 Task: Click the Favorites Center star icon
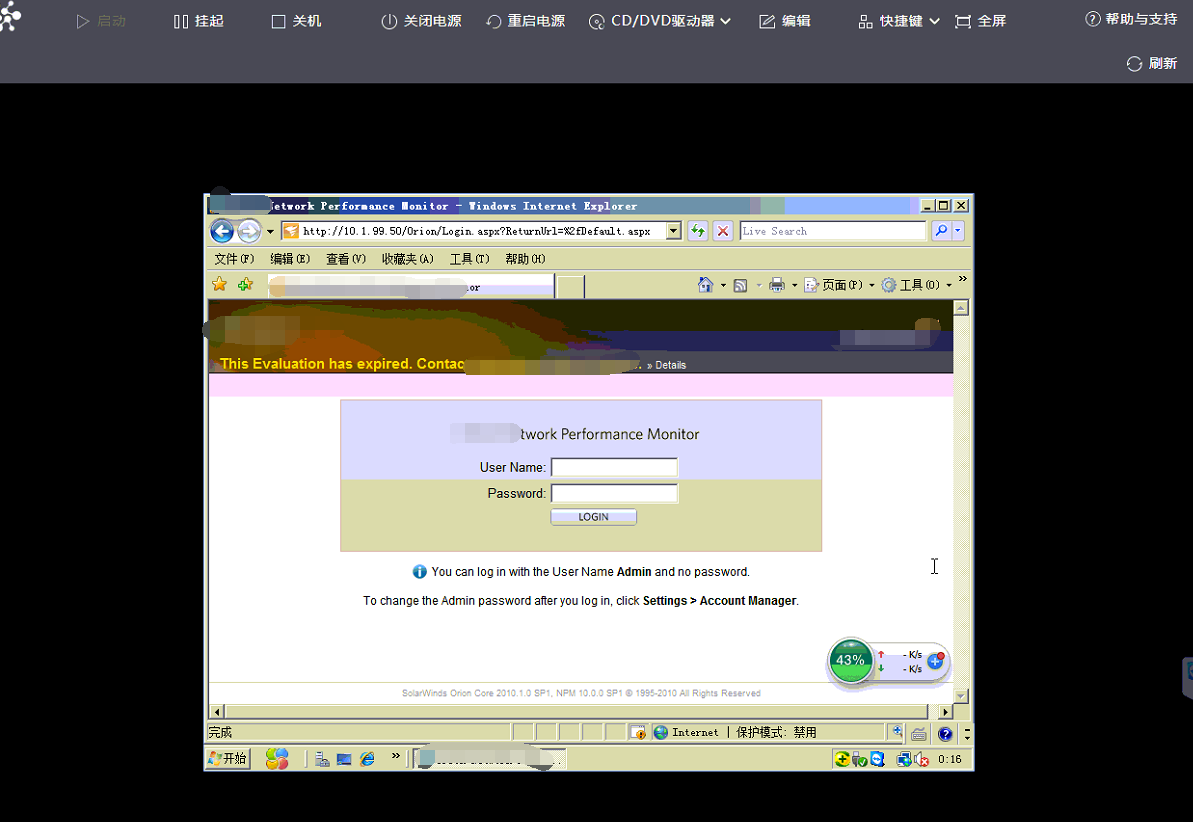[220, 285]
